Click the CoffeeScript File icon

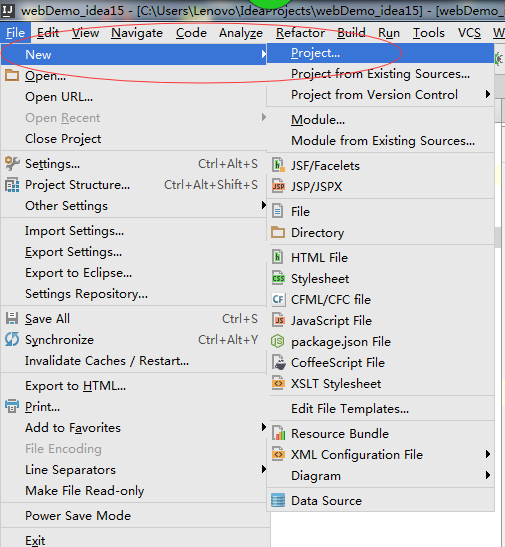278,362
